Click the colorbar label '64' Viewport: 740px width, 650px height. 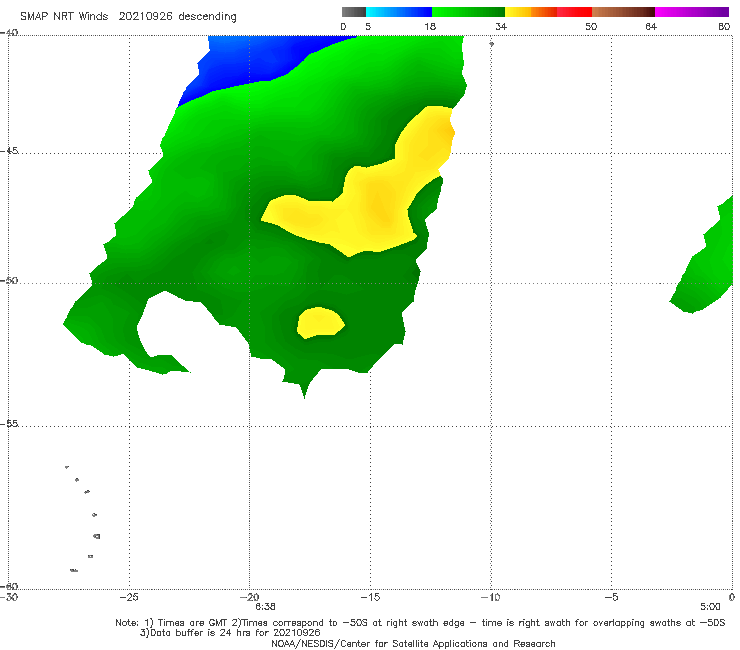click(x=651, y=26)
